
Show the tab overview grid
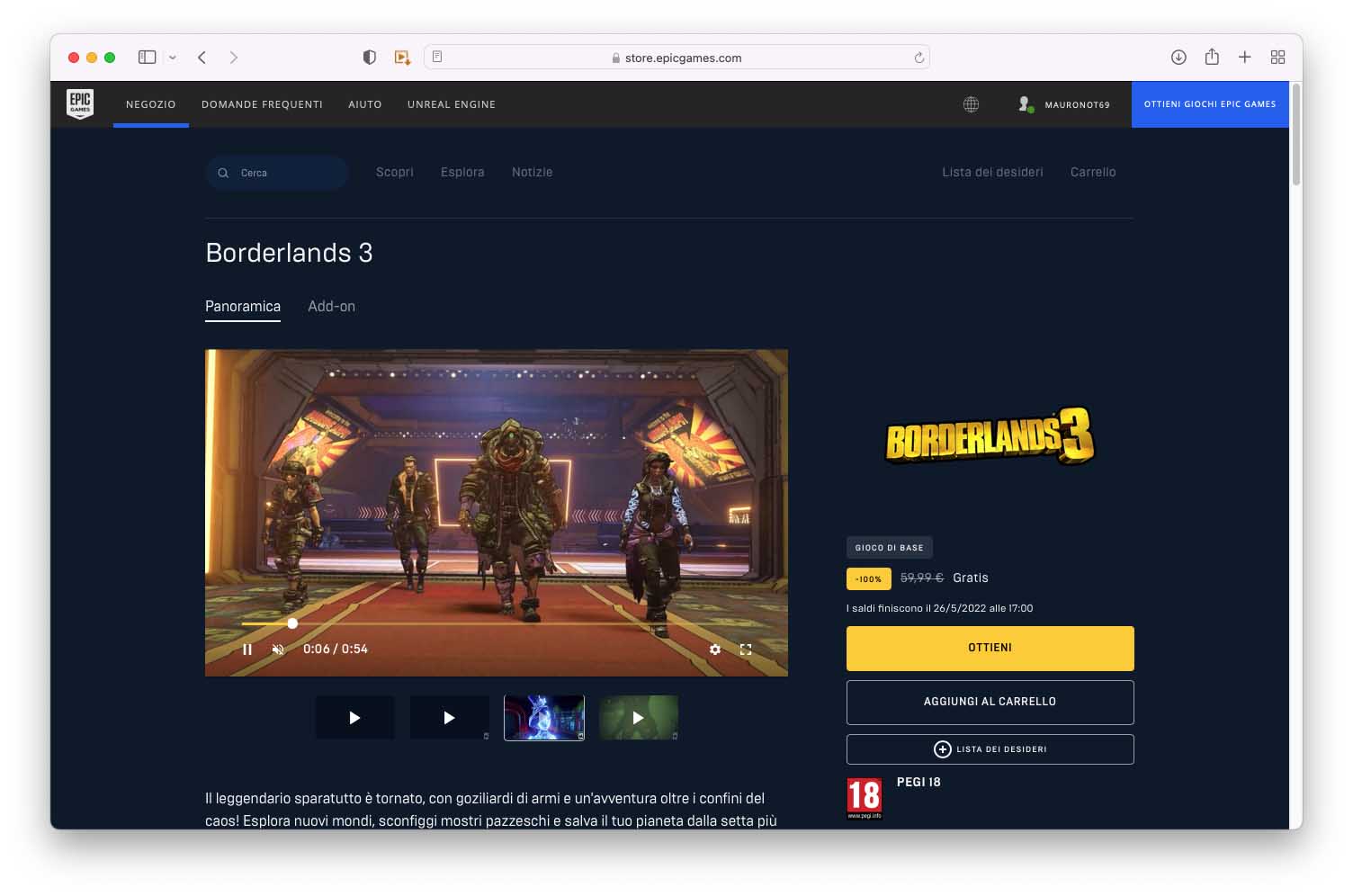click(x=1277, y=58)
